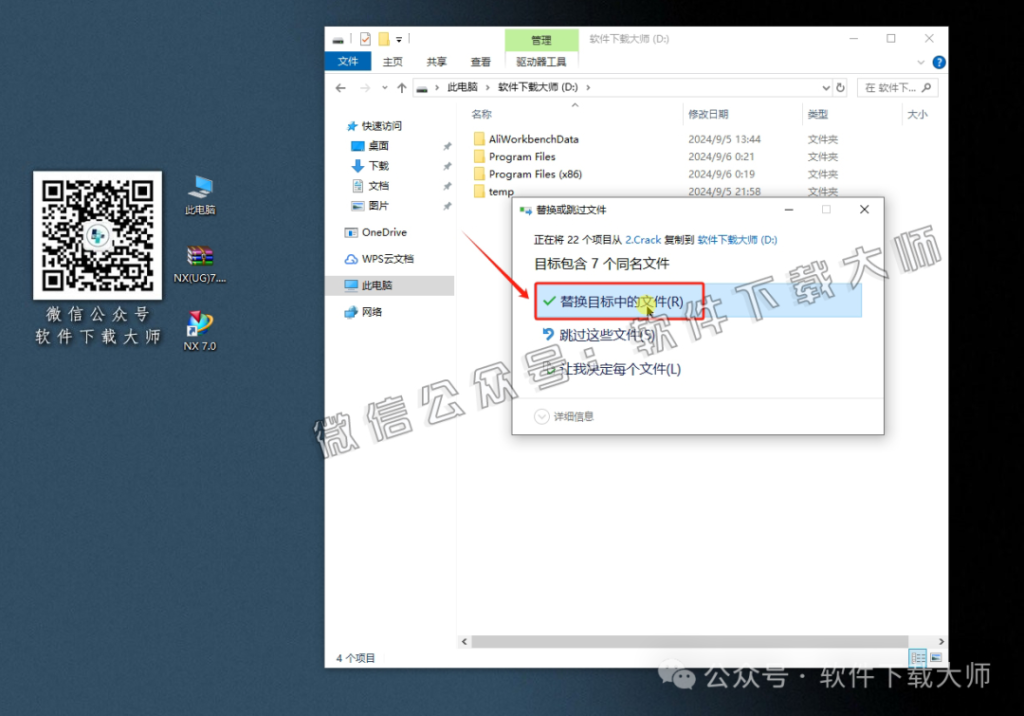
Task: Open the address bar breadcrumb dropdown
Action: (x=825, y=87)
